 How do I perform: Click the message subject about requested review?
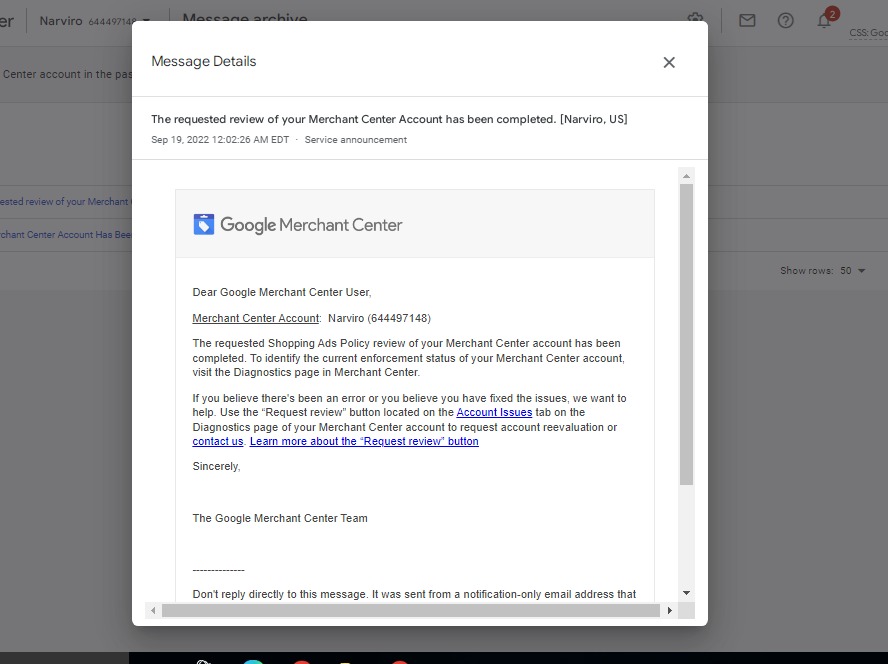[x=389, y=120]
